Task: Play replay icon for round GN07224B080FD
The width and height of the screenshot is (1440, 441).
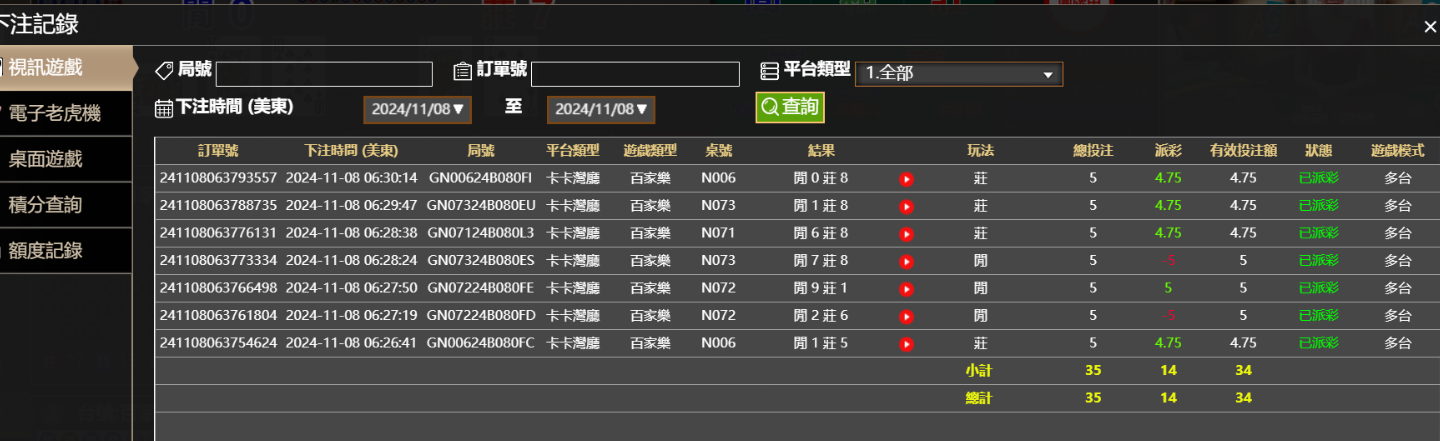Action: pos(906,316)
